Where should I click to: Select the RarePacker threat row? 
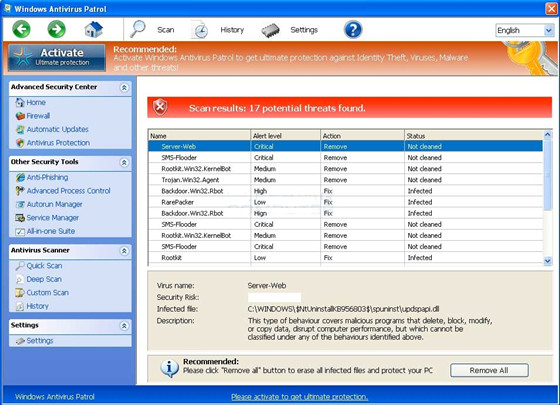tap(345, 202)
